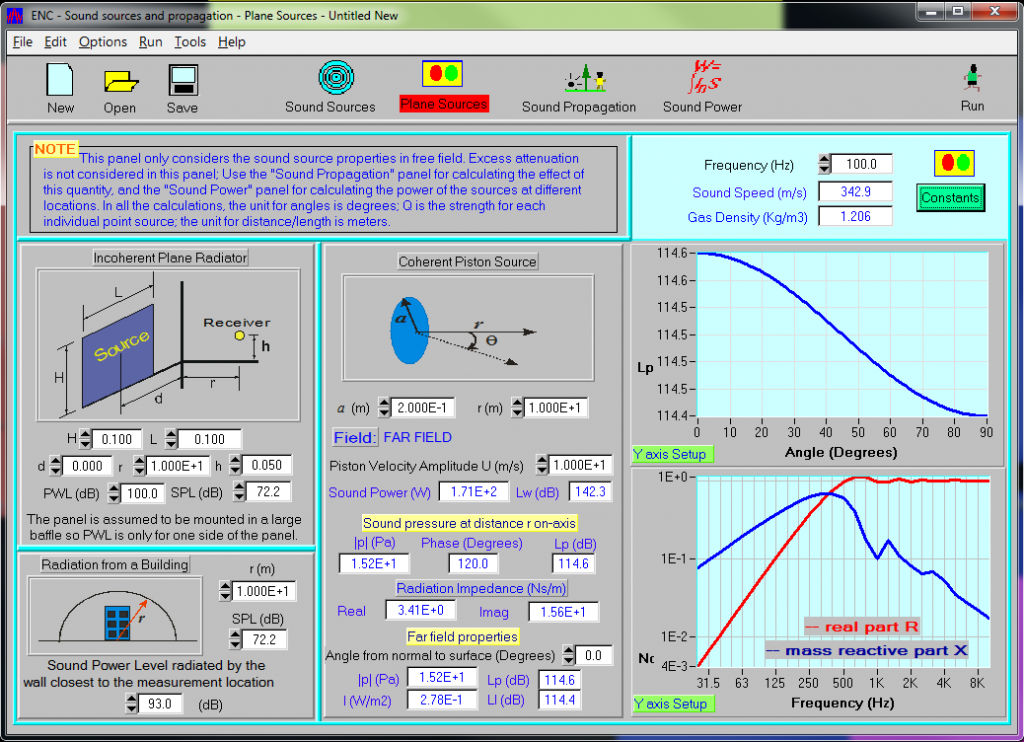Click Y axis Setup under the frequency graph

[x=669, y=703]
